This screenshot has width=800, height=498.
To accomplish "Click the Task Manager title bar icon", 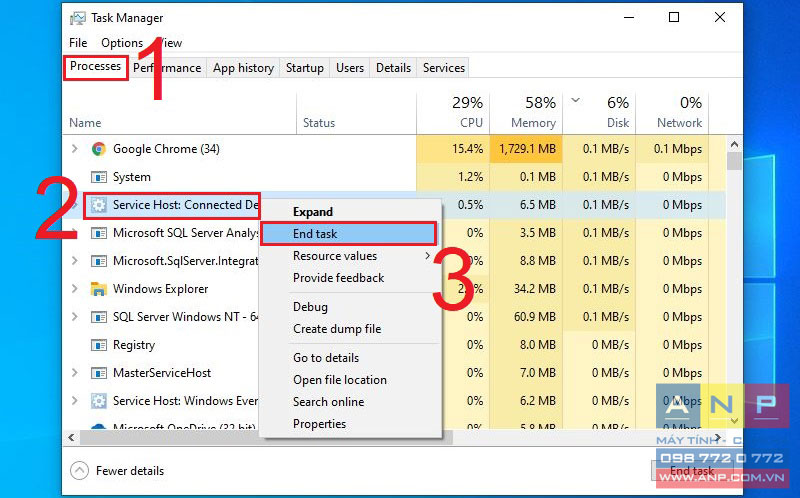I will point(78,18).
